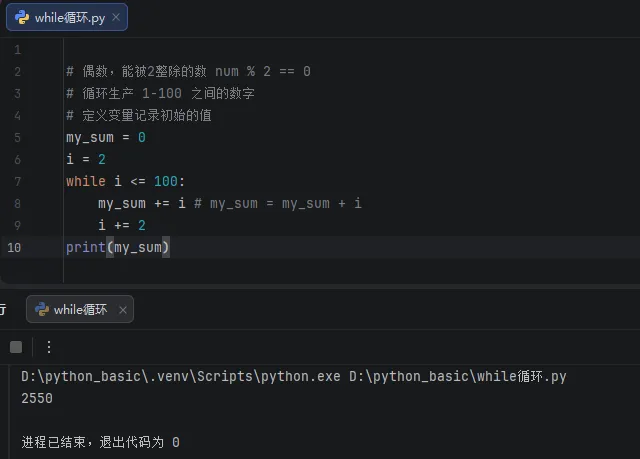Viewport: 640px width, 459px height.
Task: Stop the running process with stop icon
Action: [16, 347]
